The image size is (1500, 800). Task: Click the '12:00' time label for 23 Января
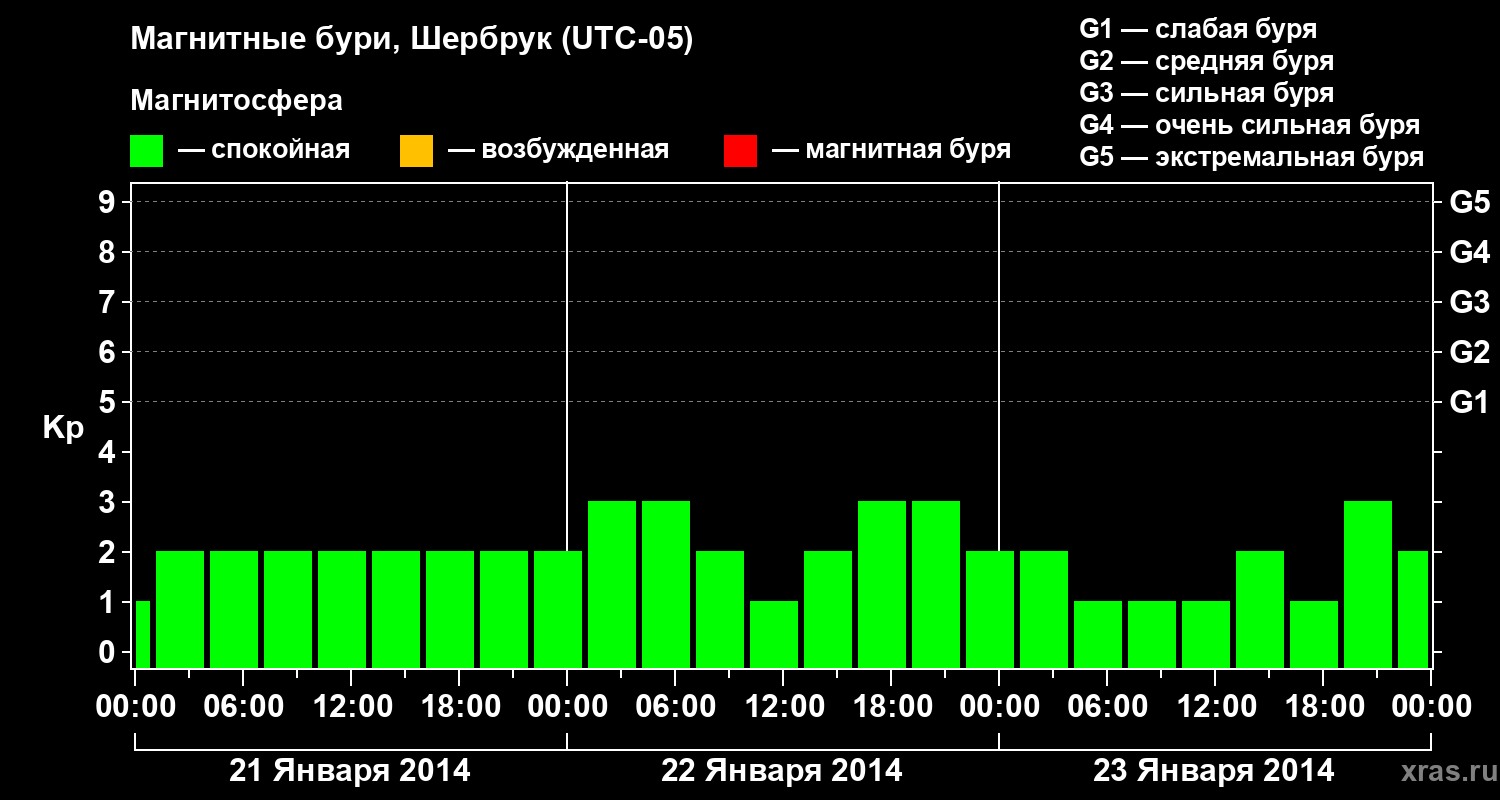click(1215, 707)
